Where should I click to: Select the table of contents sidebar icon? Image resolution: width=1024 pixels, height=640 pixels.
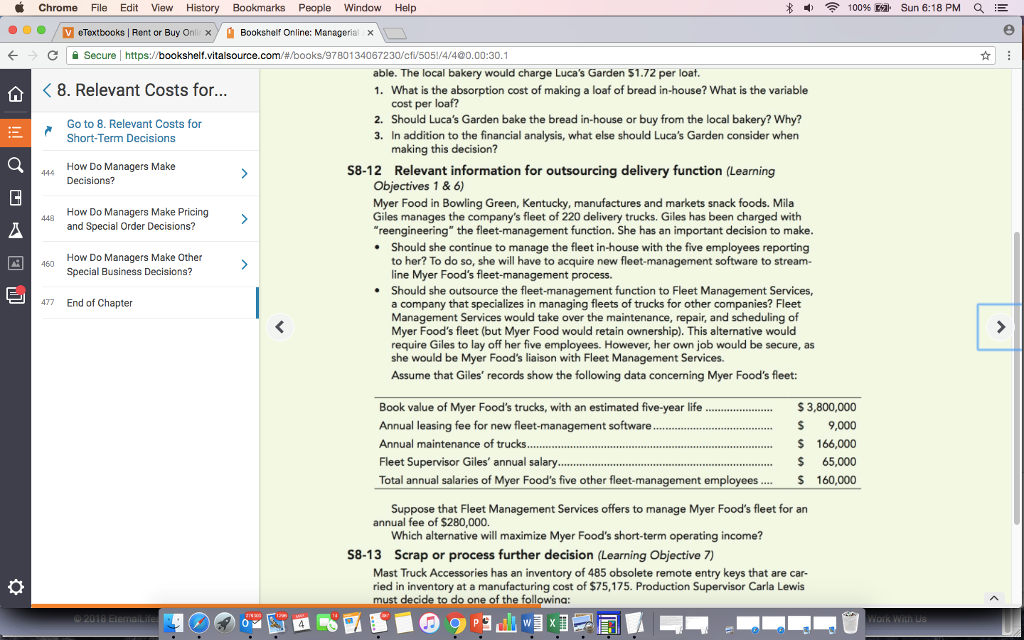pos(15,133)
